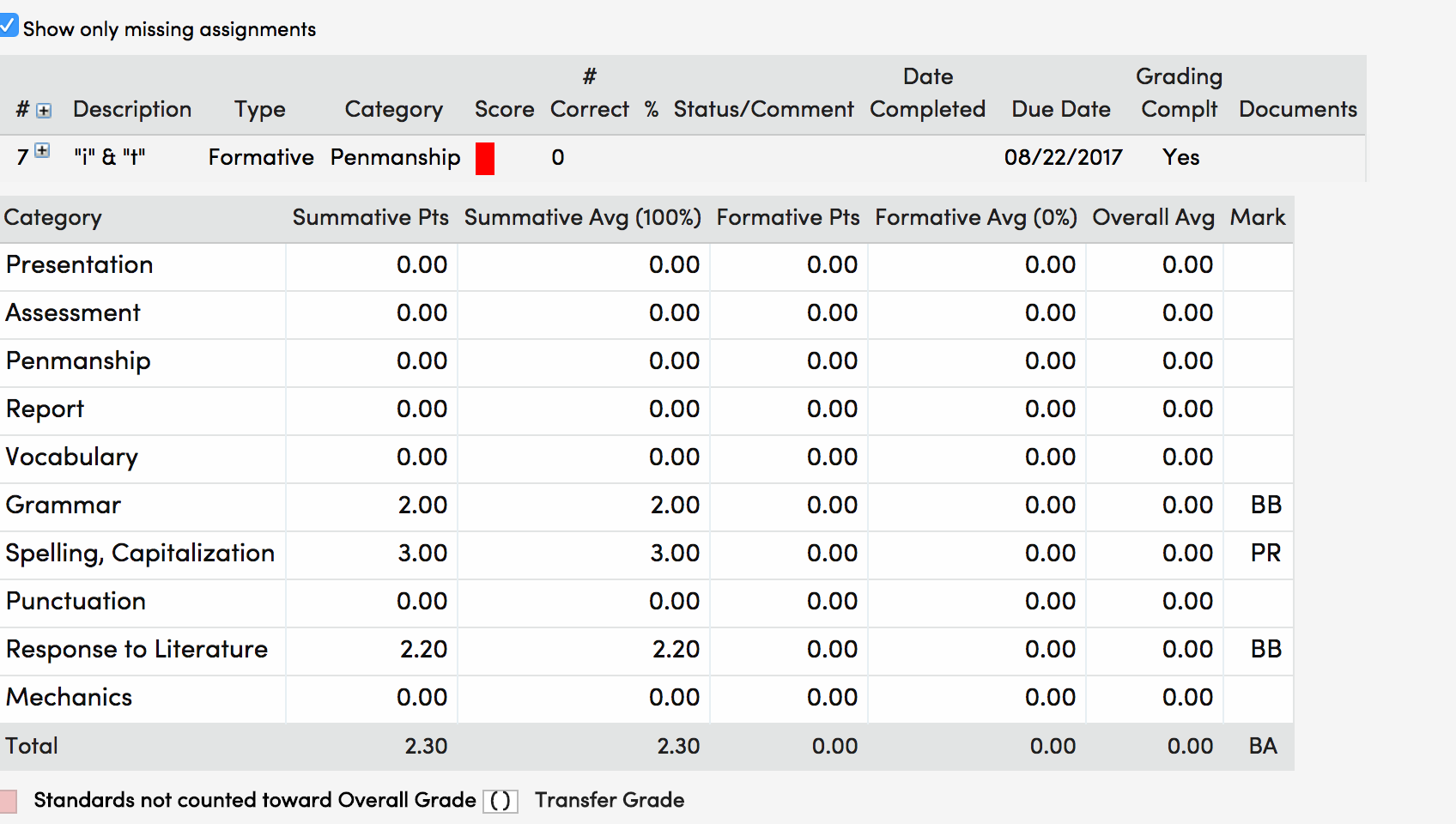Screen dimensions: 1456x824
Task: Click Summative Avg (100%) column header
Action: (x=583, y=217)
